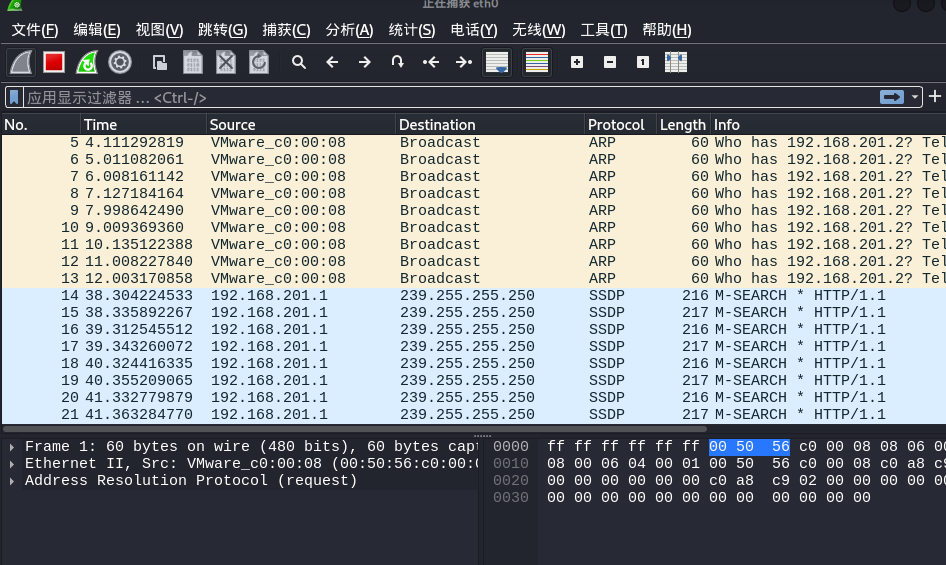Open capture options gear icon
This screenshot has width=946, height=565.
pos(120,62)
